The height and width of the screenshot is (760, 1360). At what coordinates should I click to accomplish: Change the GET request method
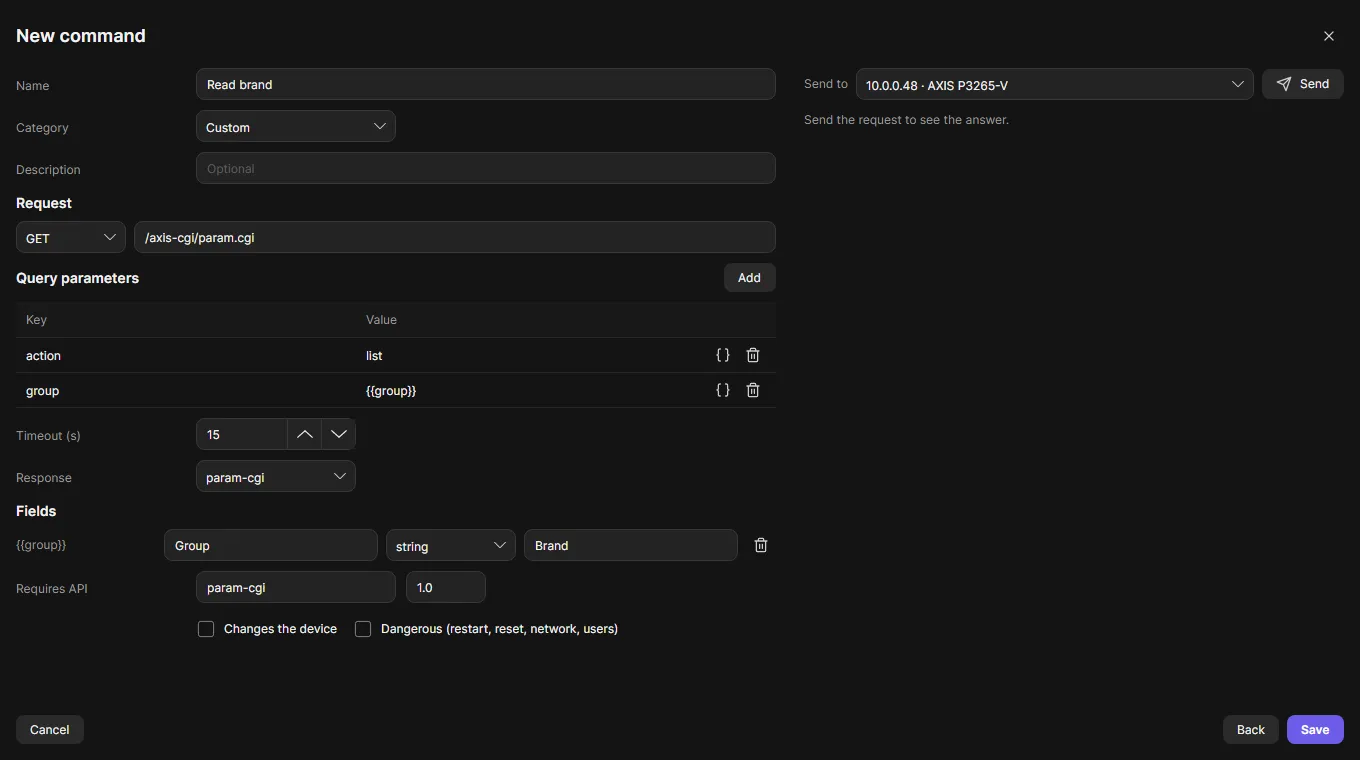pyautogui.click(x=71, y=237)
